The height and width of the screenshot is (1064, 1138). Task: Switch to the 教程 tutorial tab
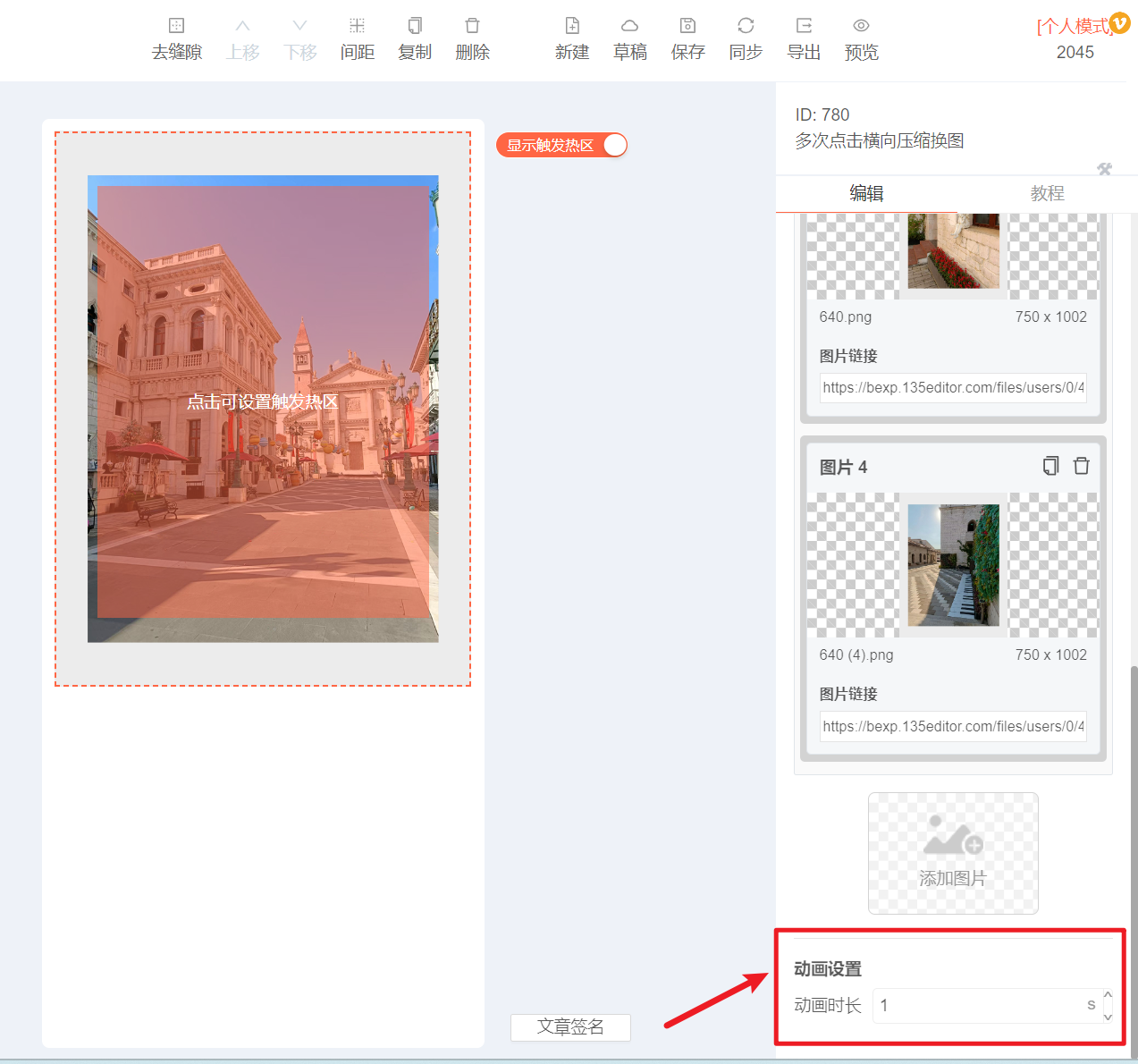[1047, 193]
